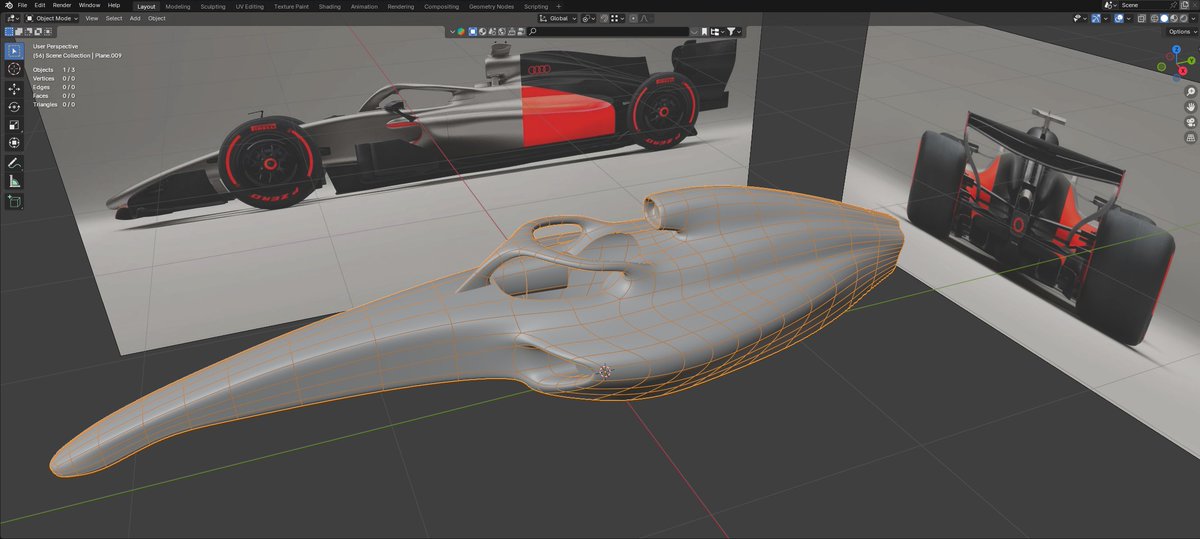This screenshot has width=1200, height=539.
Task: Select the new selection mode icon
Action: (x=9, y=31)
